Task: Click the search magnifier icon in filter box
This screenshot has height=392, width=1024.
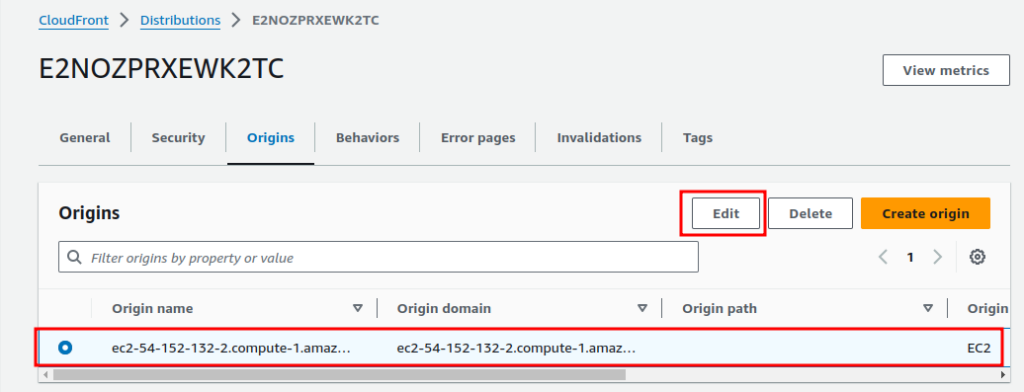Action: click(x=74, y=257)
